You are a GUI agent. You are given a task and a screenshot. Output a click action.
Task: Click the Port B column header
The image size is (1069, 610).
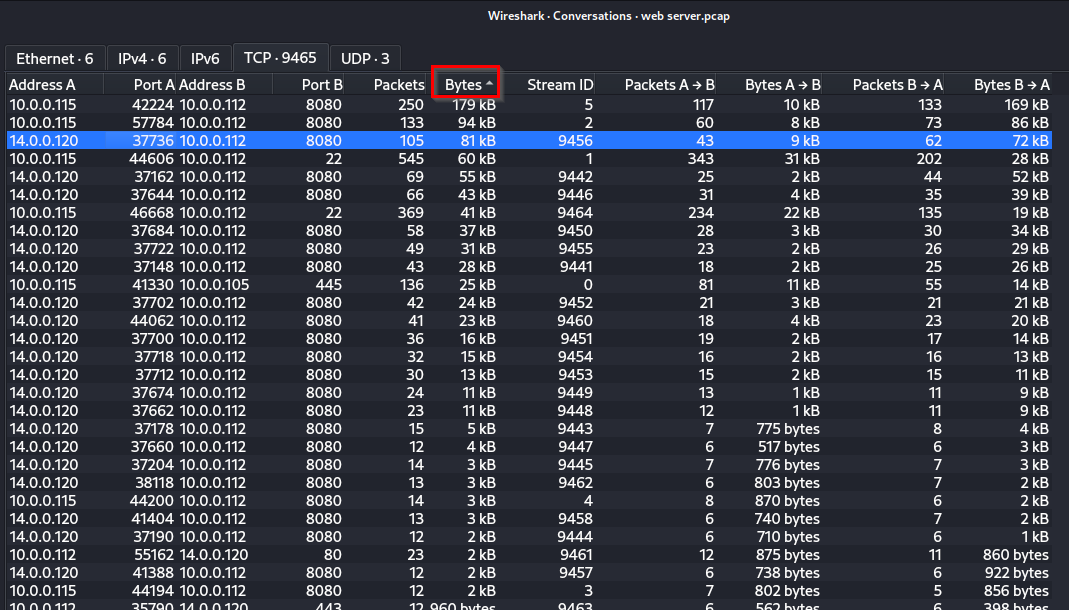pyautogui.click(x=322, y=85)
